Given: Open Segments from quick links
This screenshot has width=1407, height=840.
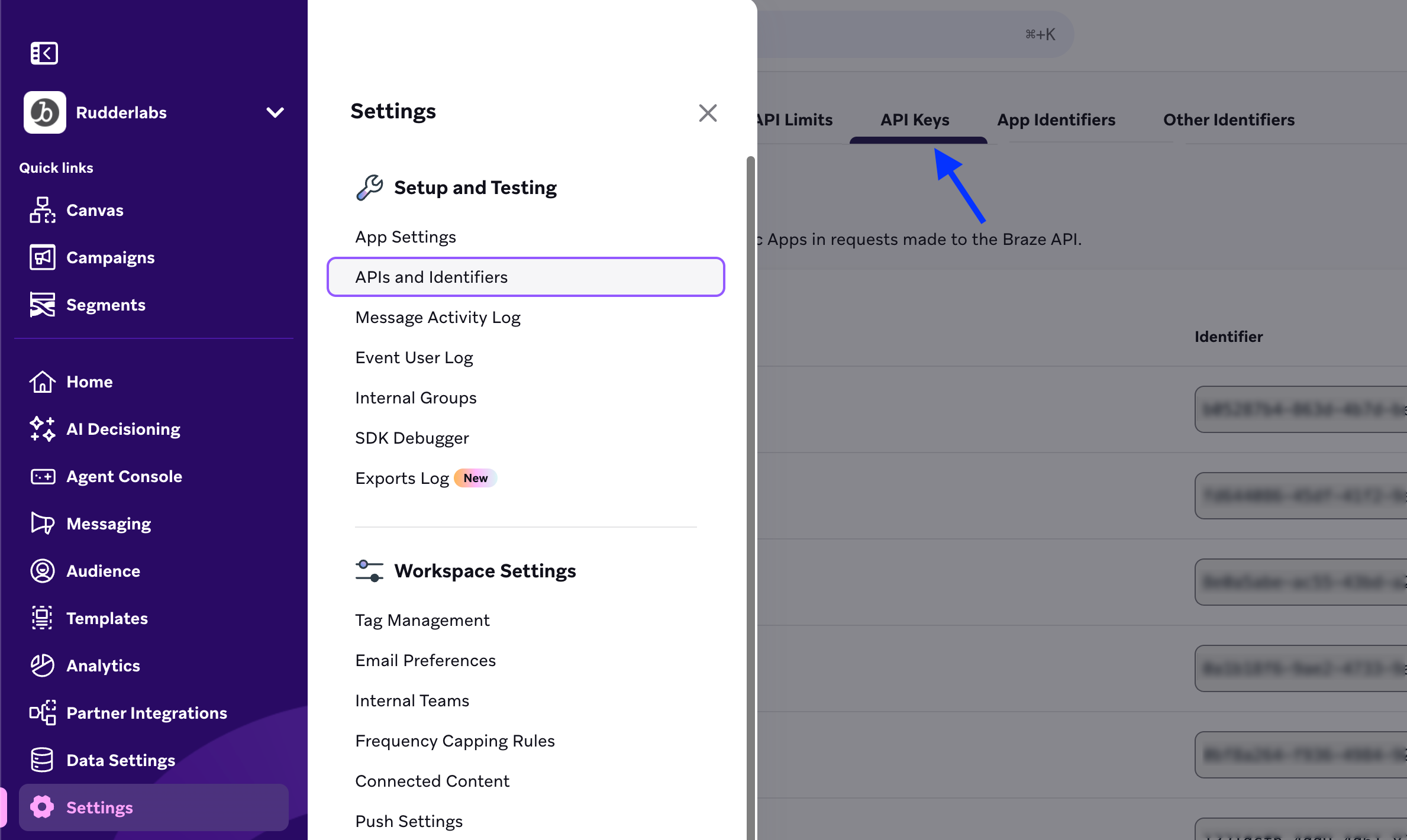Looking at the screenshot, I should [x=106, y=305].
